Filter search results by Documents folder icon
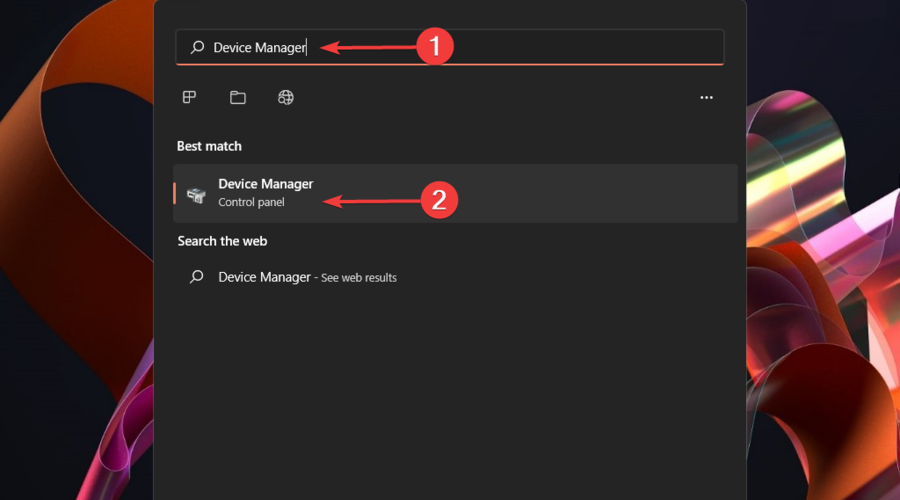Screen dimensions: 900x500 coord(237,97)
